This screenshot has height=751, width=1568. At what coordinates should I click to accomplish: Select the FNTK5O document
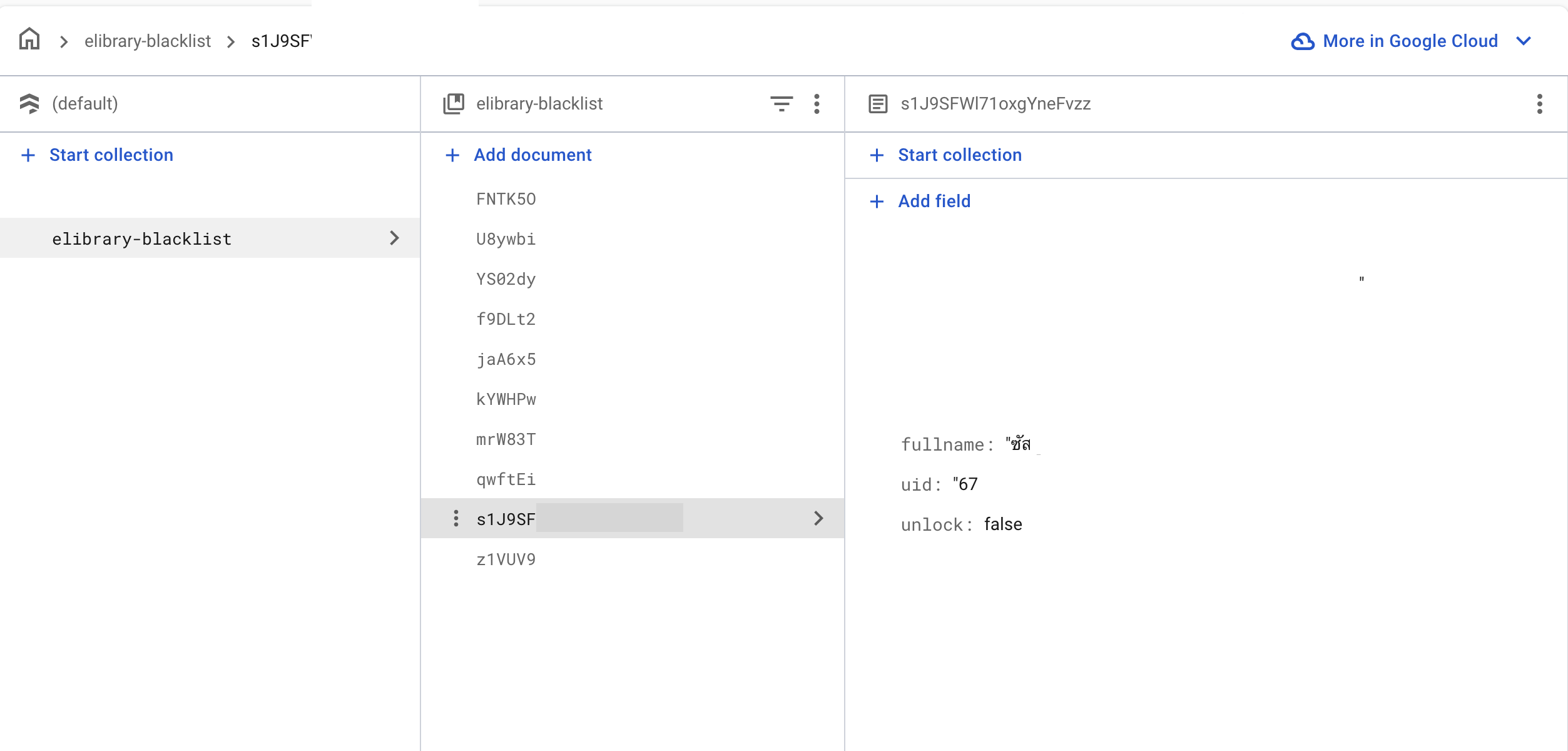tap(506, 198)
